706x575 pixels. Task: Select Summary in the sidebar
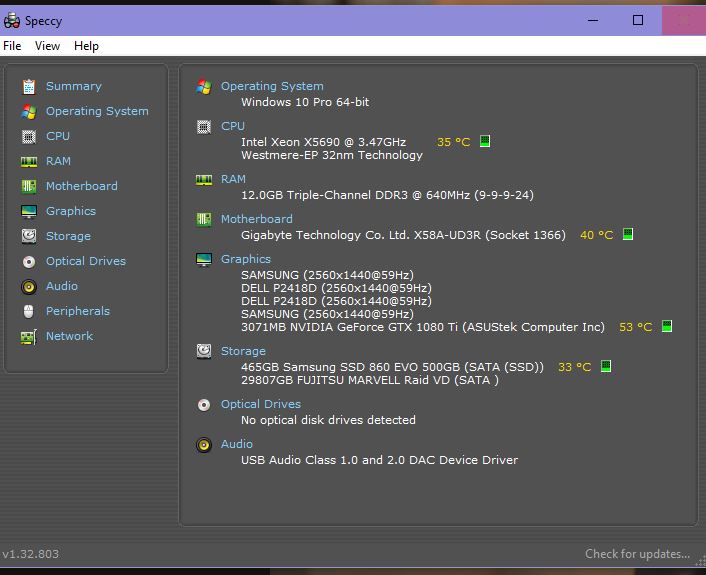74,86
